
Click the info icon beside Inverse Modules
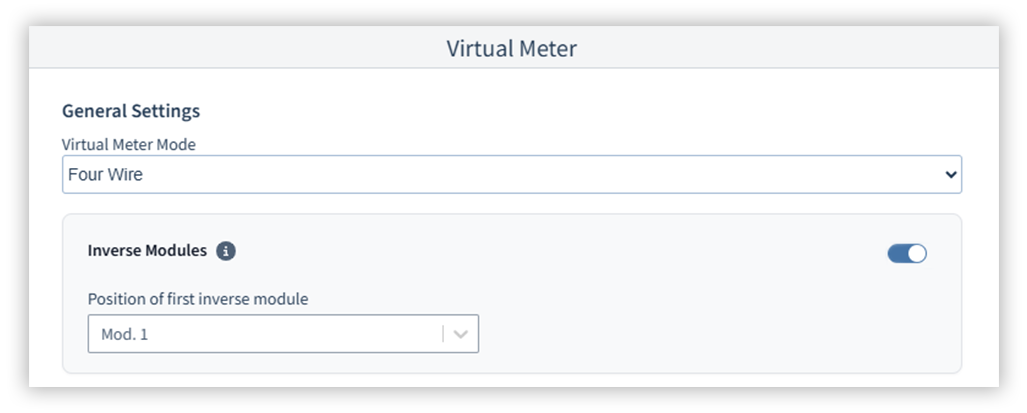click(227, 252)
